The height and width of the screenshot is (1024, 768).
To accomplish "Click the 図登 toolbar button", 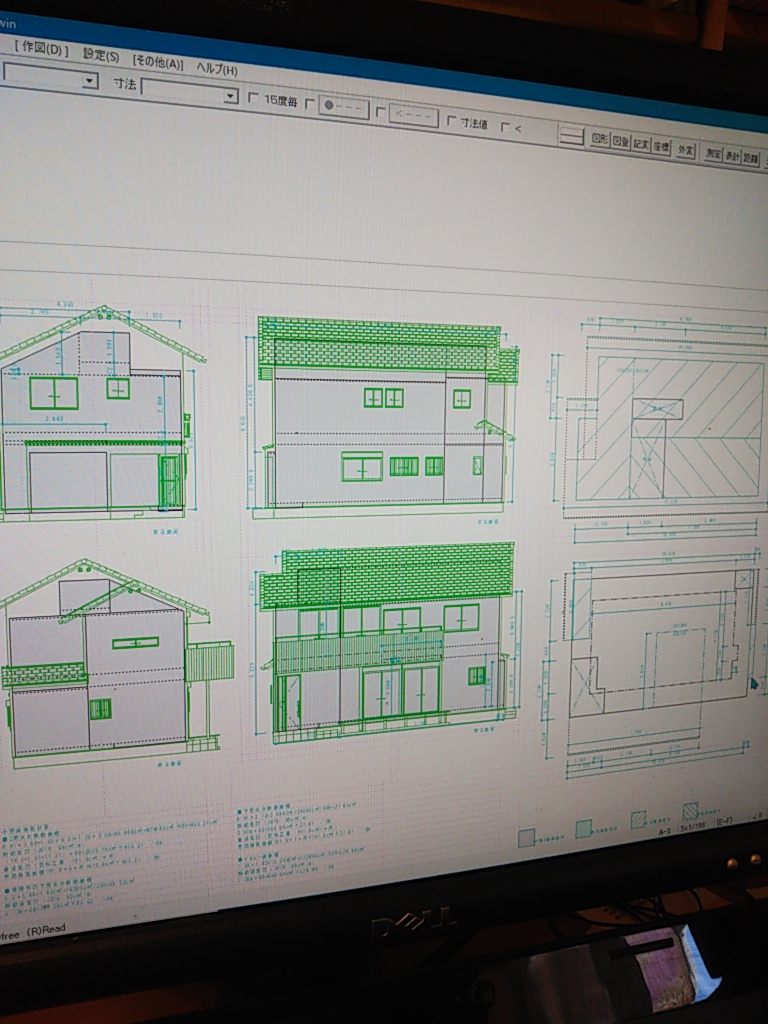I will click(x=620, y=143).
